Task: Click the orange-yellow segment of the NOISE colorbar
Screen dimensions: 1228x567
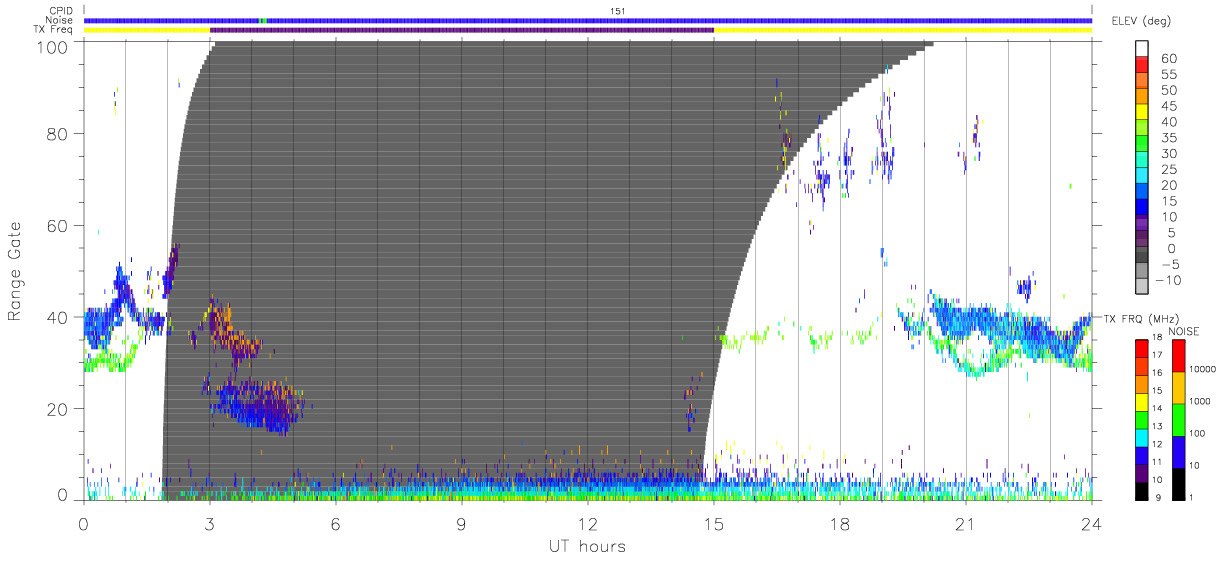Action: (x=1179, y=388)
